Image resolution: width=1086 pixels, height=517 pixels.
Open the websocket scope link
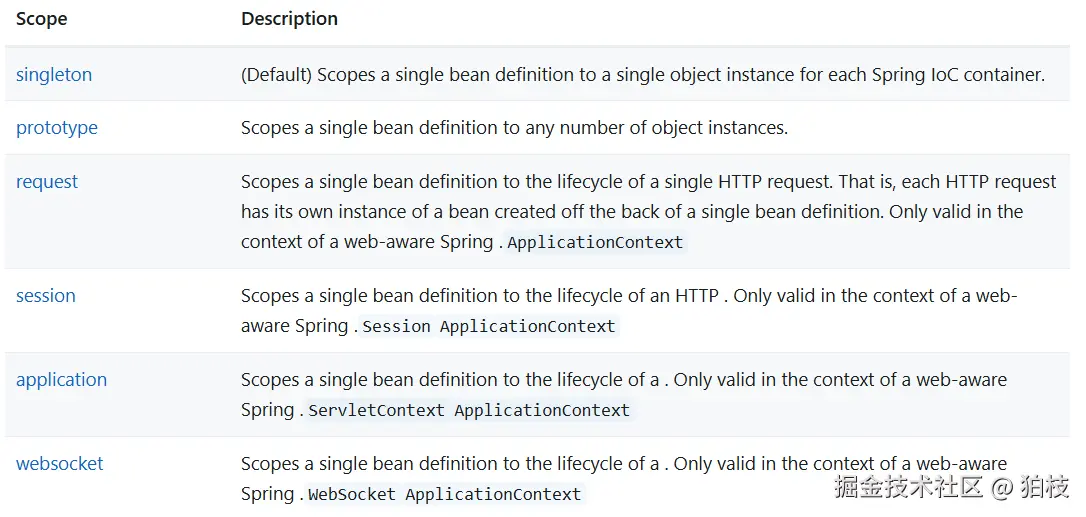60,464
